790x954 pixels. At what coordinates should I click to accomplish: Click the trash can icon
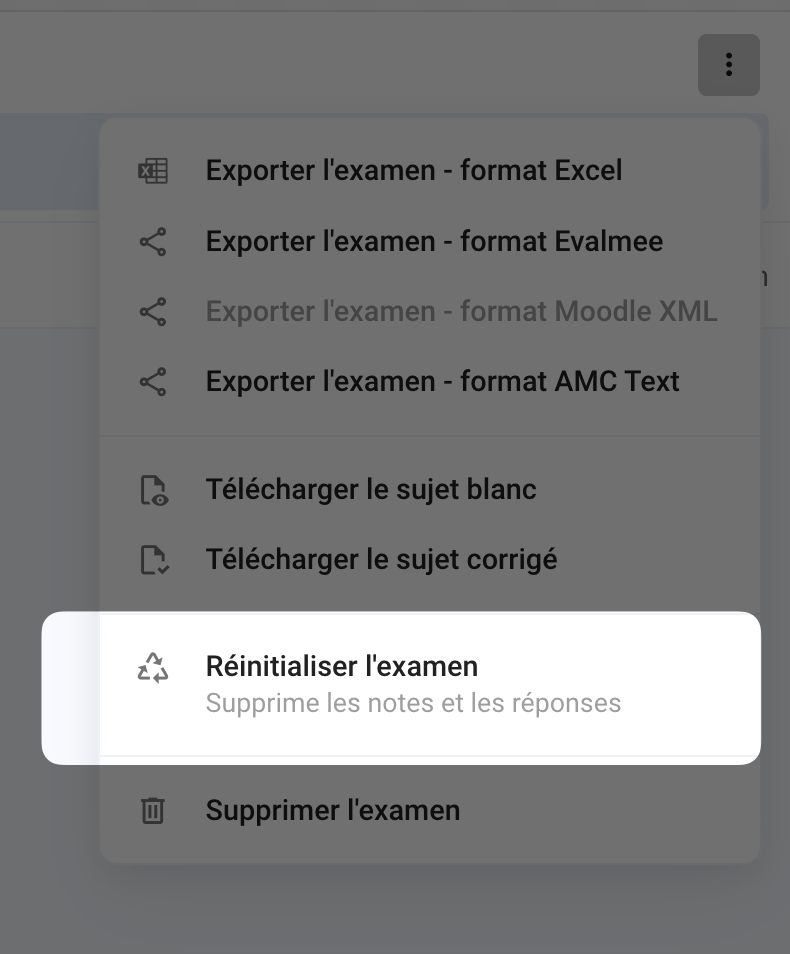[152, 810]
